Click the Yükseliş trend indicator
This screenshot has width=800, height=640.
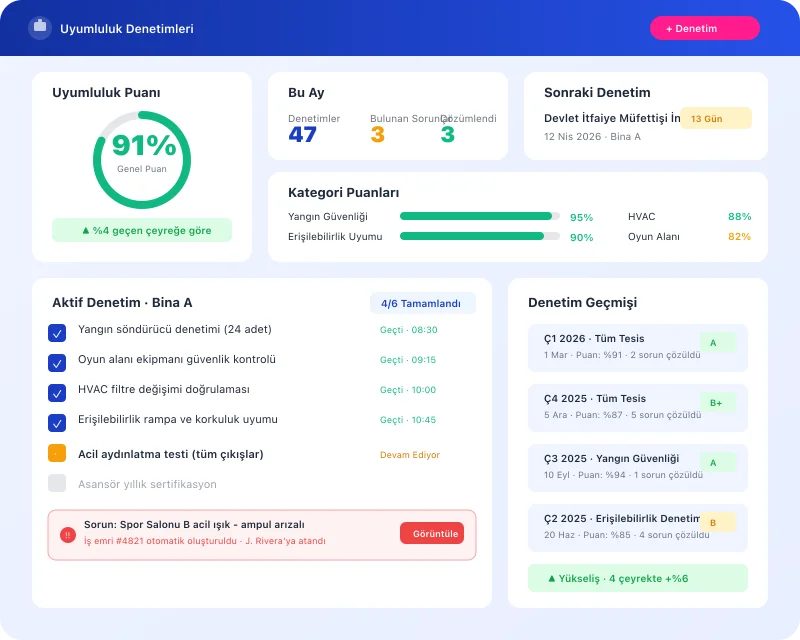(x=637, y=578)
